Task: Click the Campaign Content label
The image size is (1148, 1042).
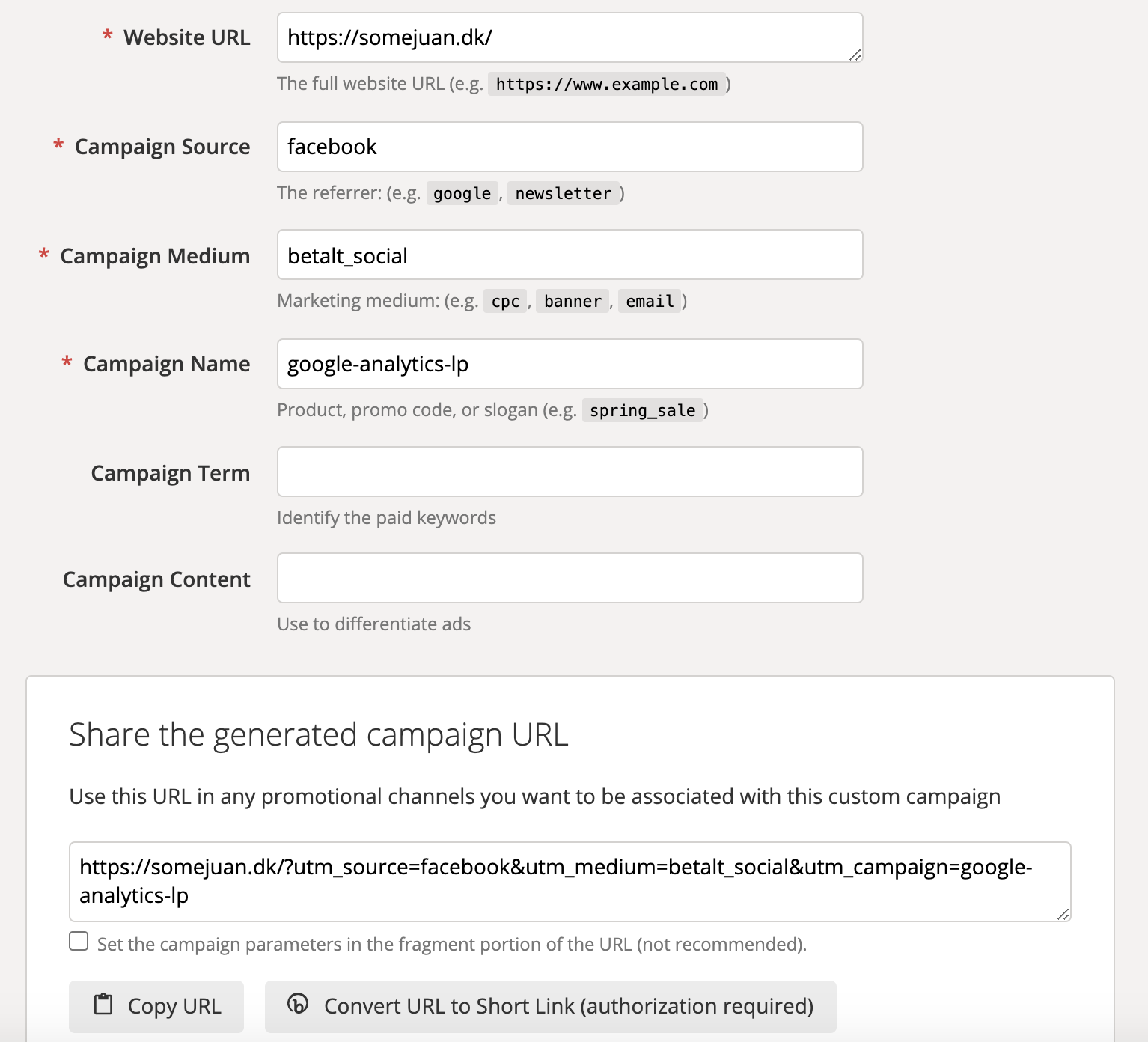Action: [156, 579]
